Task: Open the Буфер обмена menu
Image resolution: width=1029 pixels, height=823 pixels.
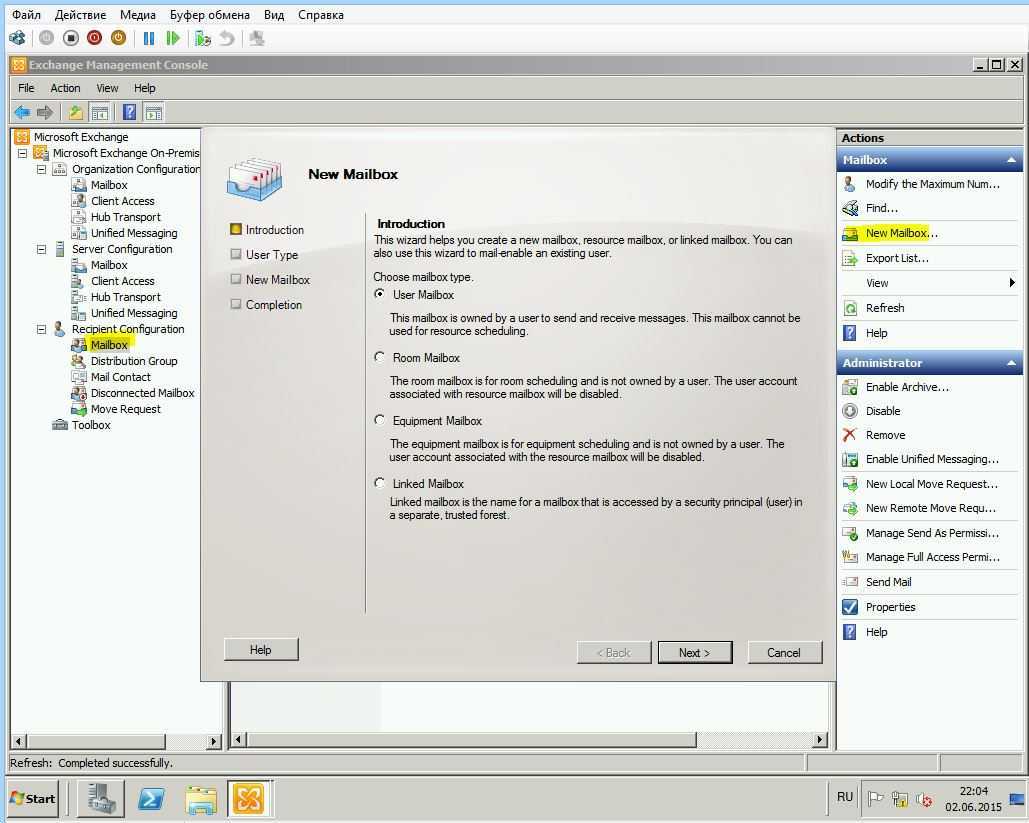Action: (x=209, y=15)
